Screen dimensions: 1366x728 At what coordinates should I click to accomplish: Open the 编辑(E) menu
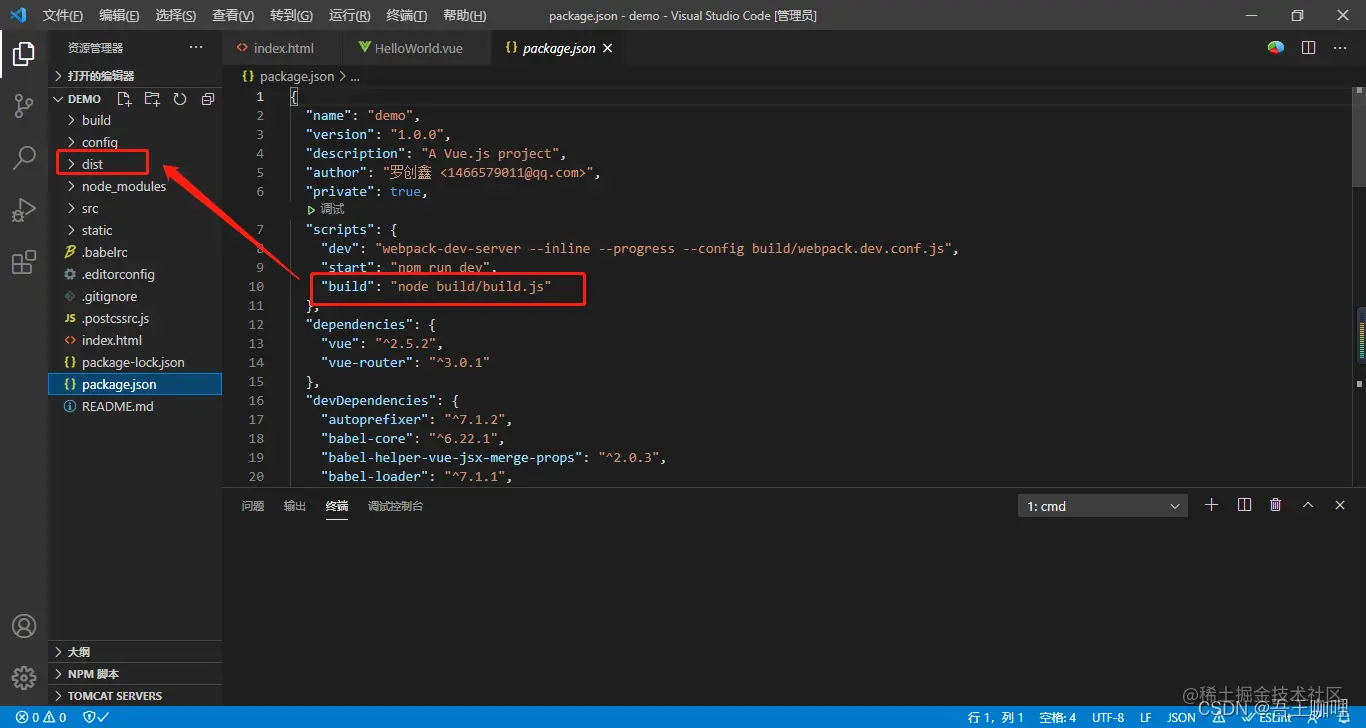(119, 16)
